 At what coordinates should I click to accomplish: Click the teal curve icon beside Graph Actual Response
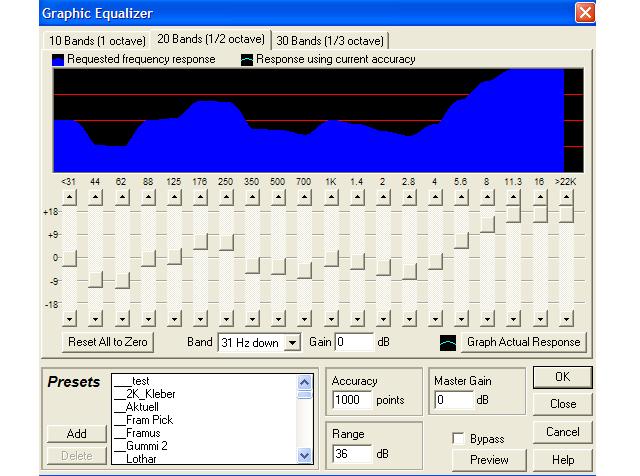coord(448,343)
